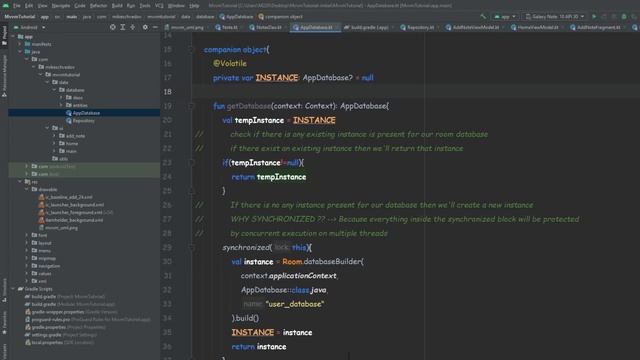640x360 pixels.
Task: Open Project panel settings gear
Action: click(145, 27)
